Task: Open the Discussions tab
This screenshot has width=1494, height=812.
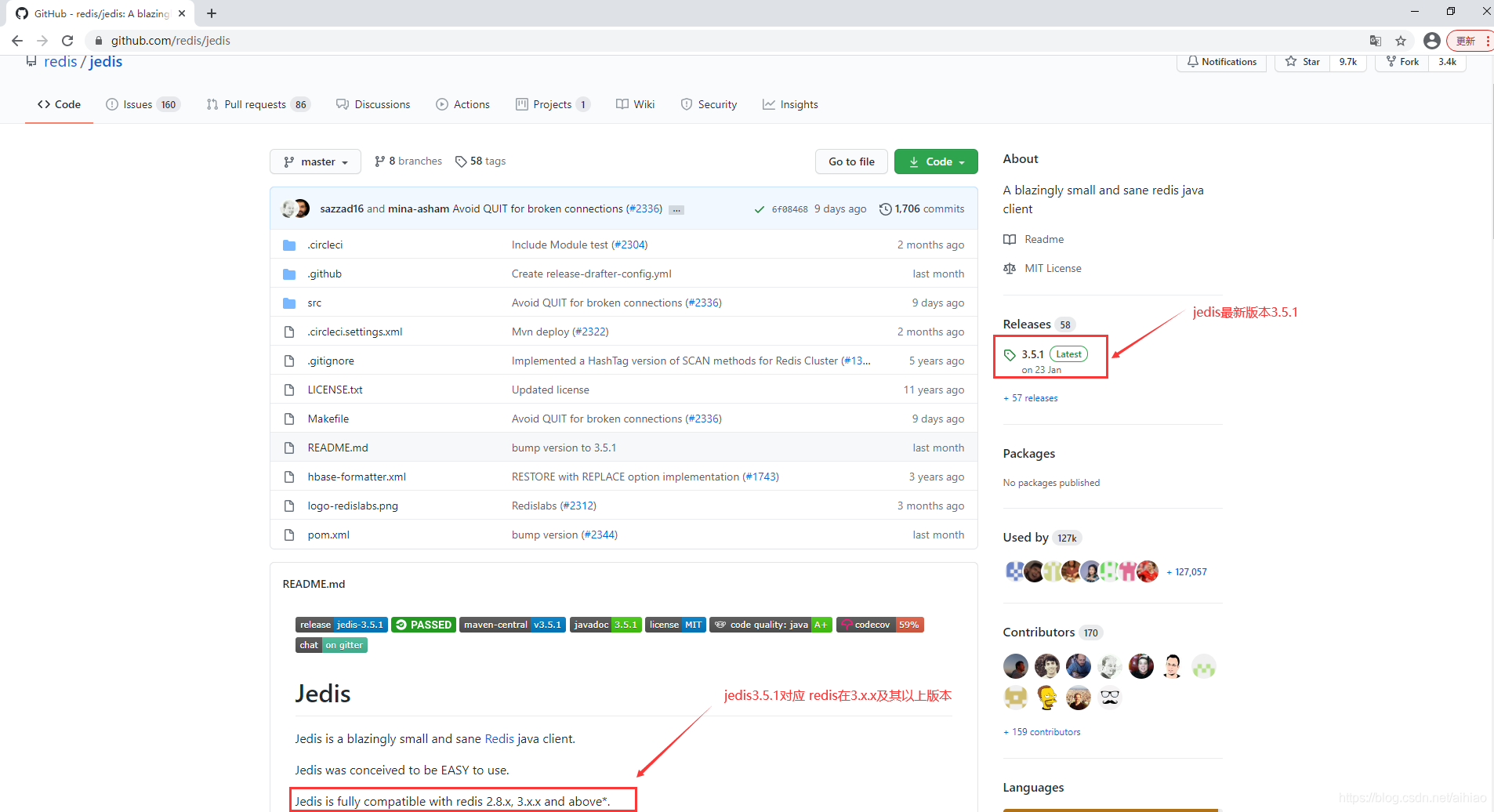Action: tap(373, 104)
